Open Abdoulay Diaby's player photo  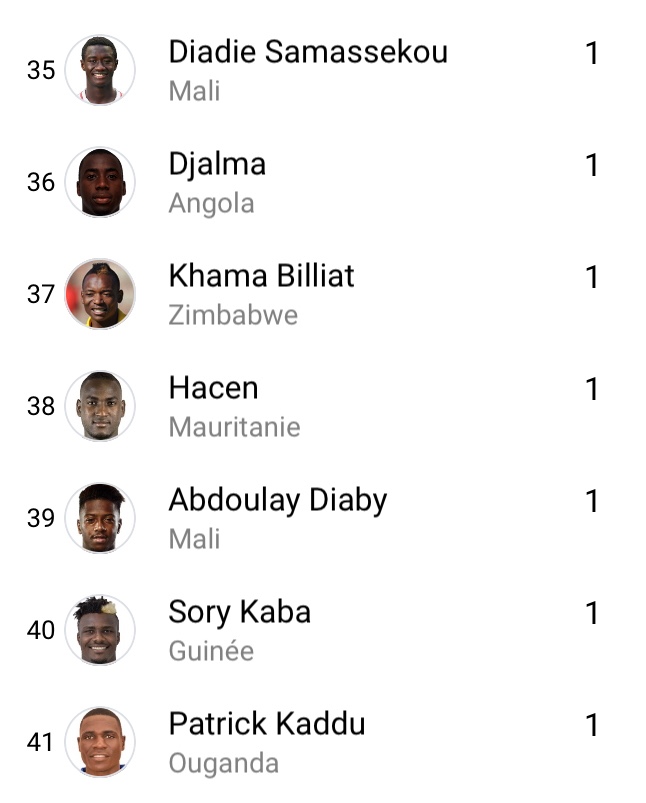[100, 518]
